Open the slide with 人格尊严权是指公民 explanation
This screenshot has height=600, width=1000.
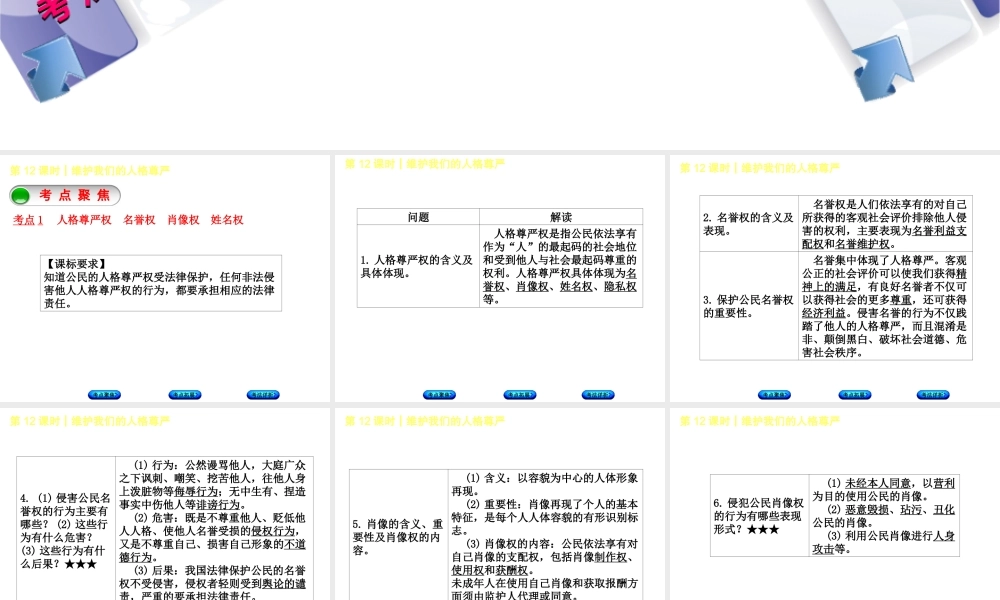[500, 279]
